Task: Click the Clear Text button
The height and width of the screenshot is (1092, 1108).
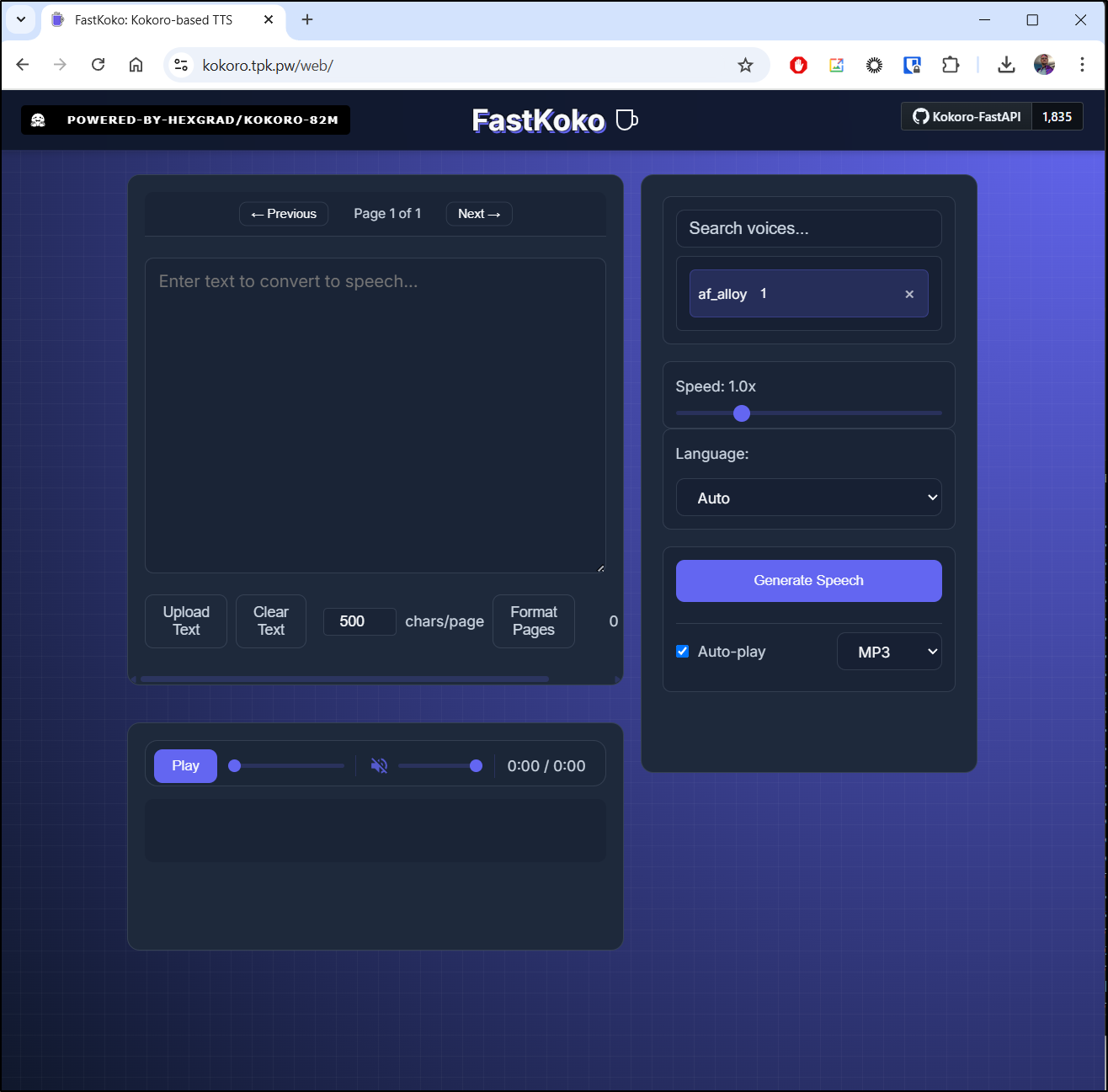Action: (271, 621)
